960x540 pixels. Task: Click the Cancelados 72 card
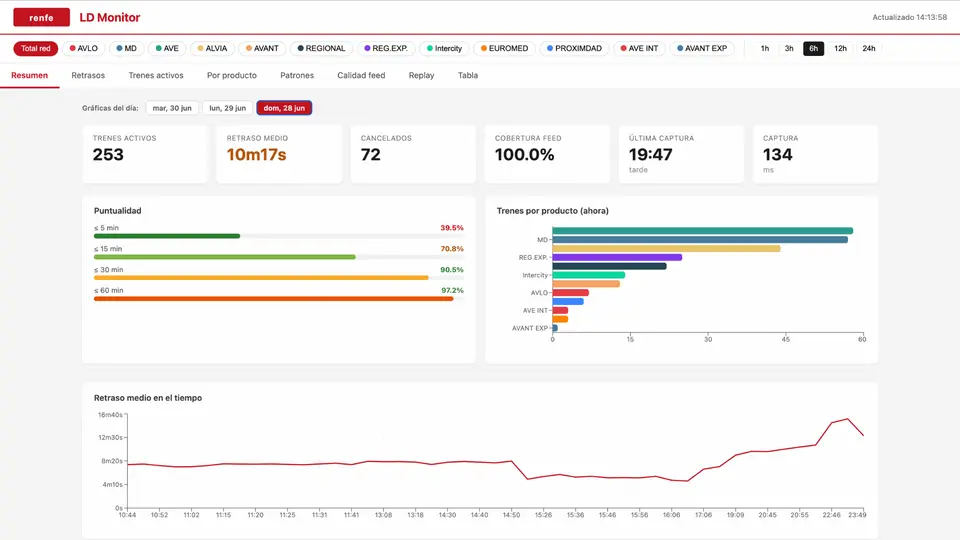point(413,154)
